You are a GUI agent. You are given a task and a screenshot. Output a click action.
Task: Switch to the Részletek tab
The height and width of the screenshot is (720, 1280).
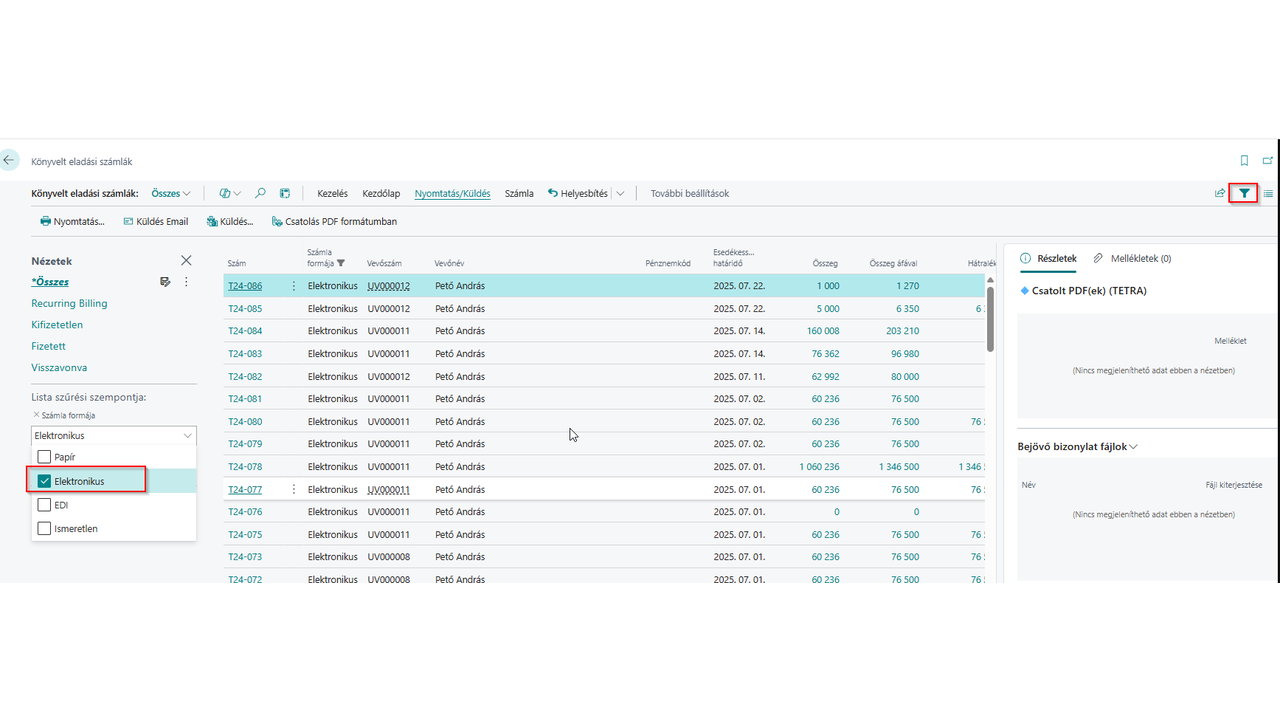(x=1048, y=258)
